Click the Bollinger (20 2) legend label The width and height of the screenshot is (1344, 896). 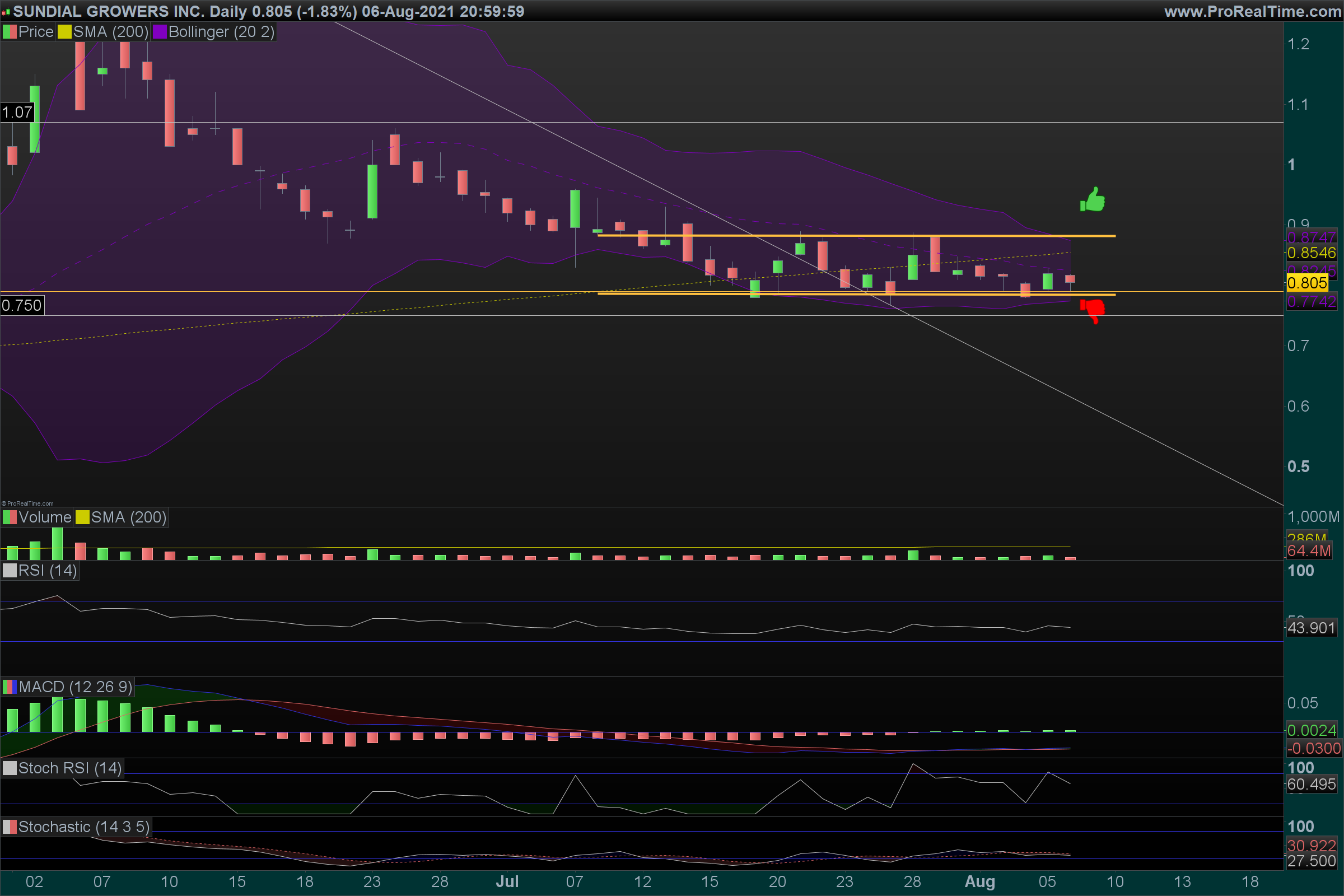(x=221, y=32)
